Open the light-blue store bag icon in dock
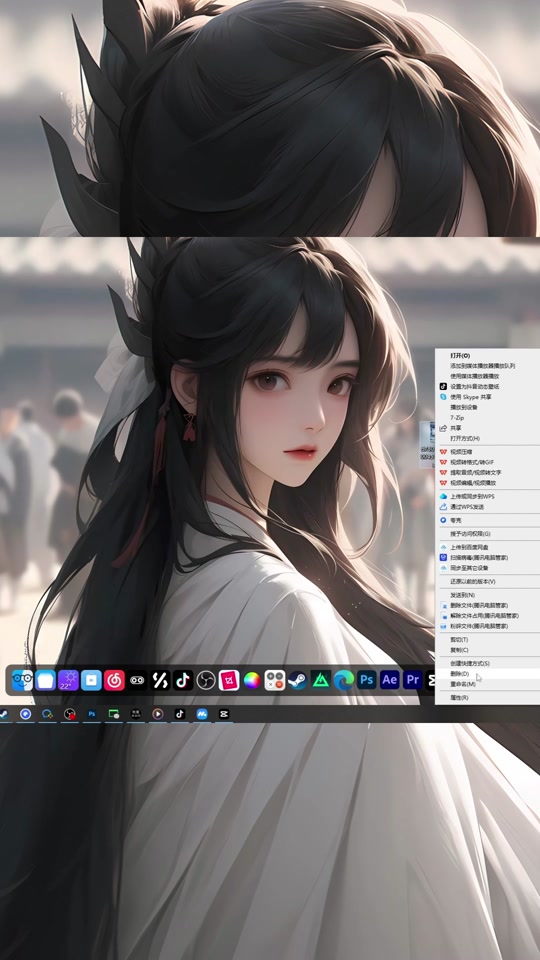 click(x=91, y=680)
